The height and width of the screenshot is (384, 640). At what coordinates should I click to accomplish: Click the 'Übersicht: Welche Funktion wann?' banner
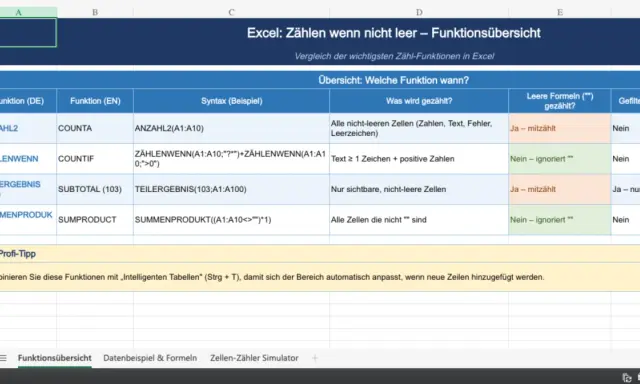tap(393, 80)
